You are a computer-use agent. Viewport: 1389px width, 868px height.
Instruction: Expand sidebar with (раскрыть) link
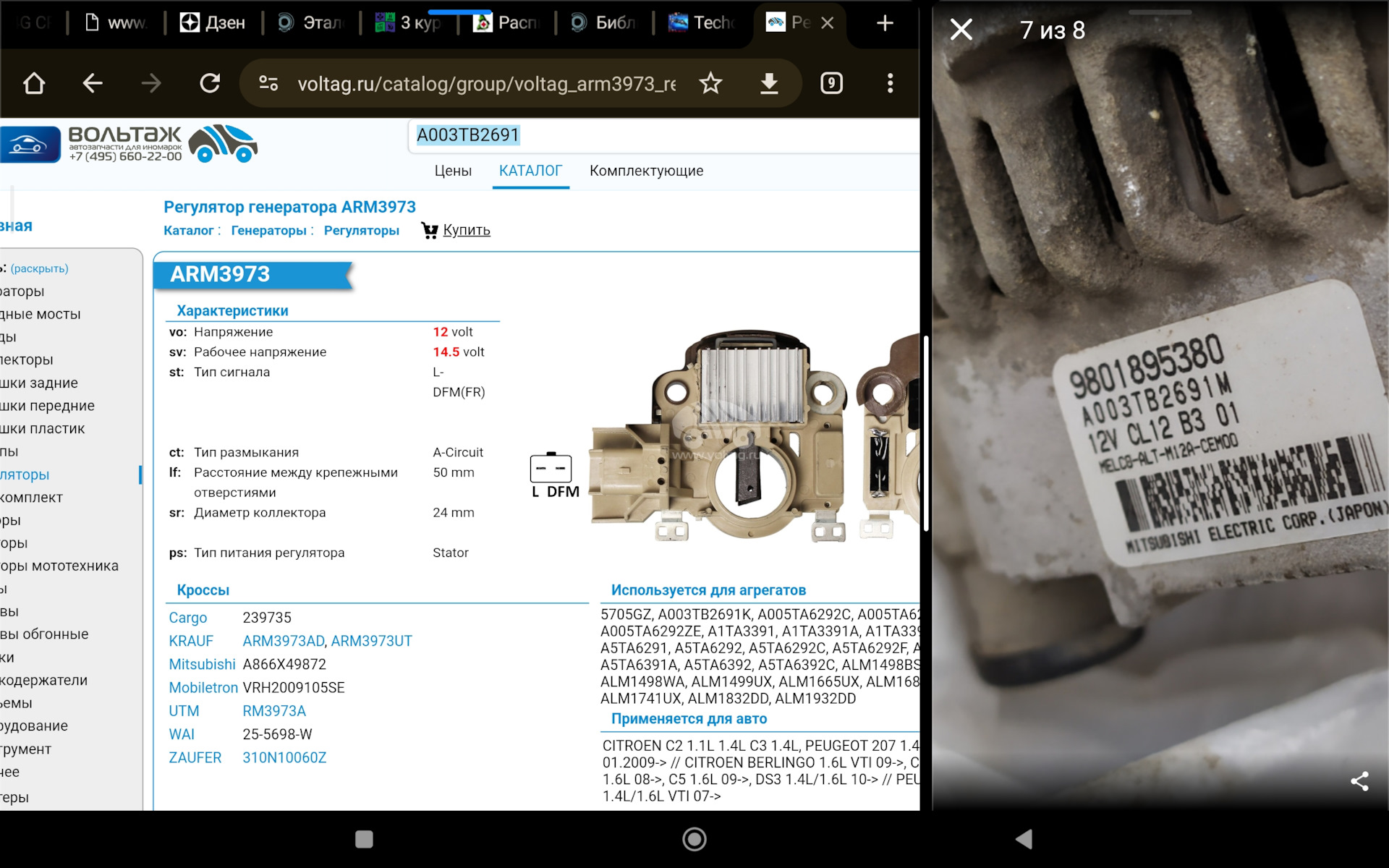pos(39,268)
